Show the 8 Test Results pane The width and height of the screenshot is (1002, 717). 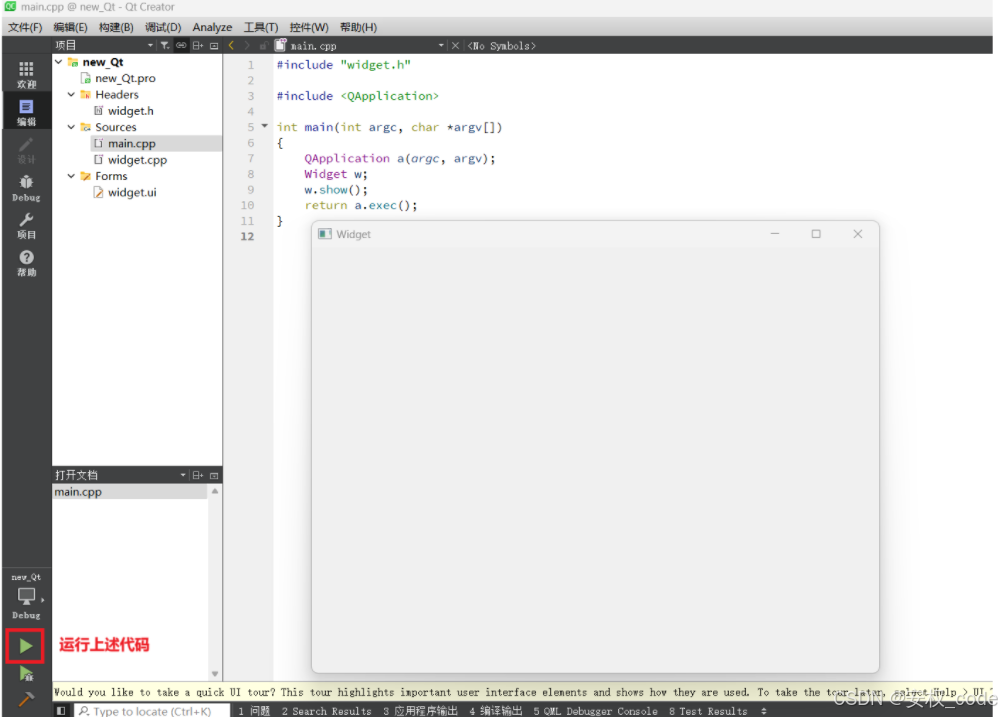708,711
